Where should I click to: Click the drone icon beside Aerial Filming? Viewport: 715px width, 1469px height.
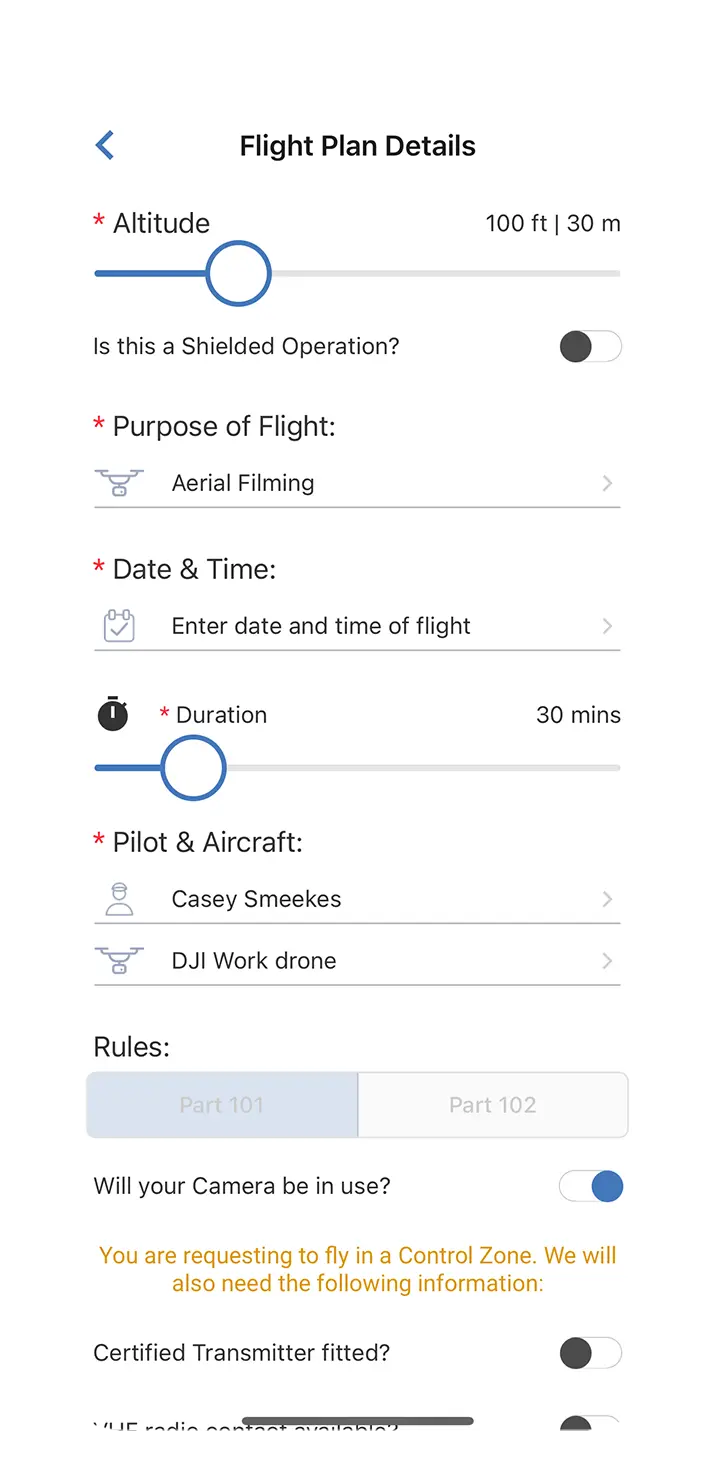(120, 483)
